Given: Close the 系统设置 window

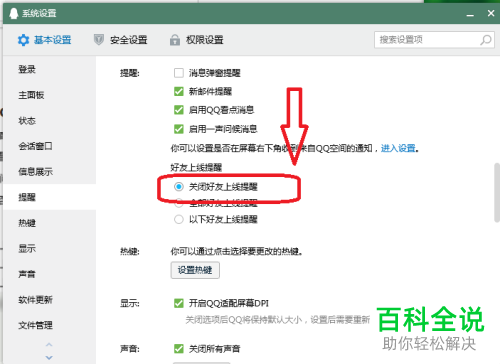Looking at the screenshot, I should [x=491, y=13].
